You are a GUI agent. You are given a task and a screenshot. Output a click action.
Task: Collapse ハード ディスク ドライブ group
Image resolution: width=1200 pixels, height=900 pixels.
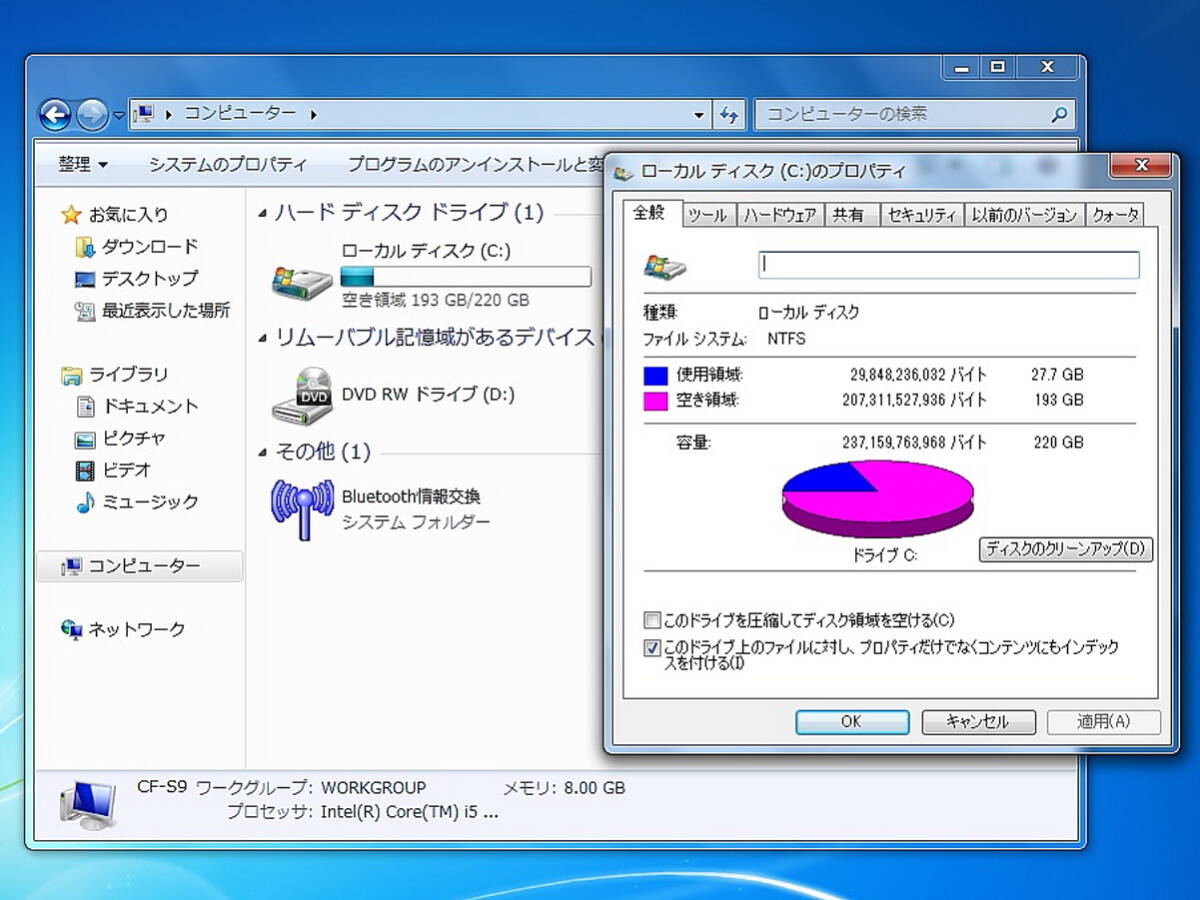pos(263,213)
